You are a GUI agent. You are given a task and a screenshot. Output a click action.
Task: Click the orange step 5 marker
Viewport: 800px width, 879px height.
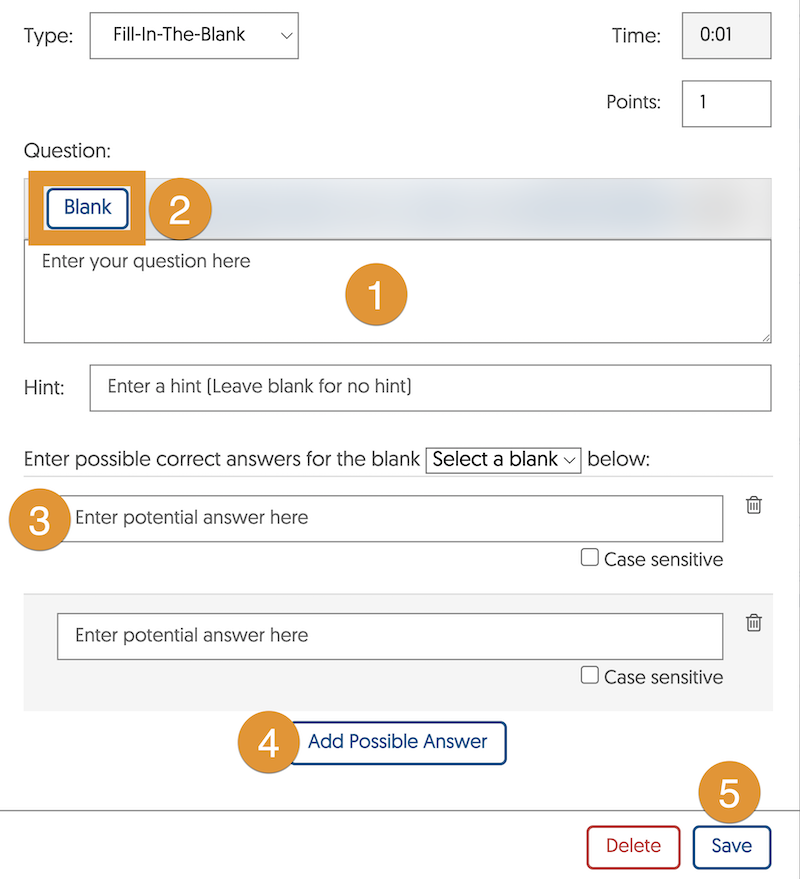[730, 793]
